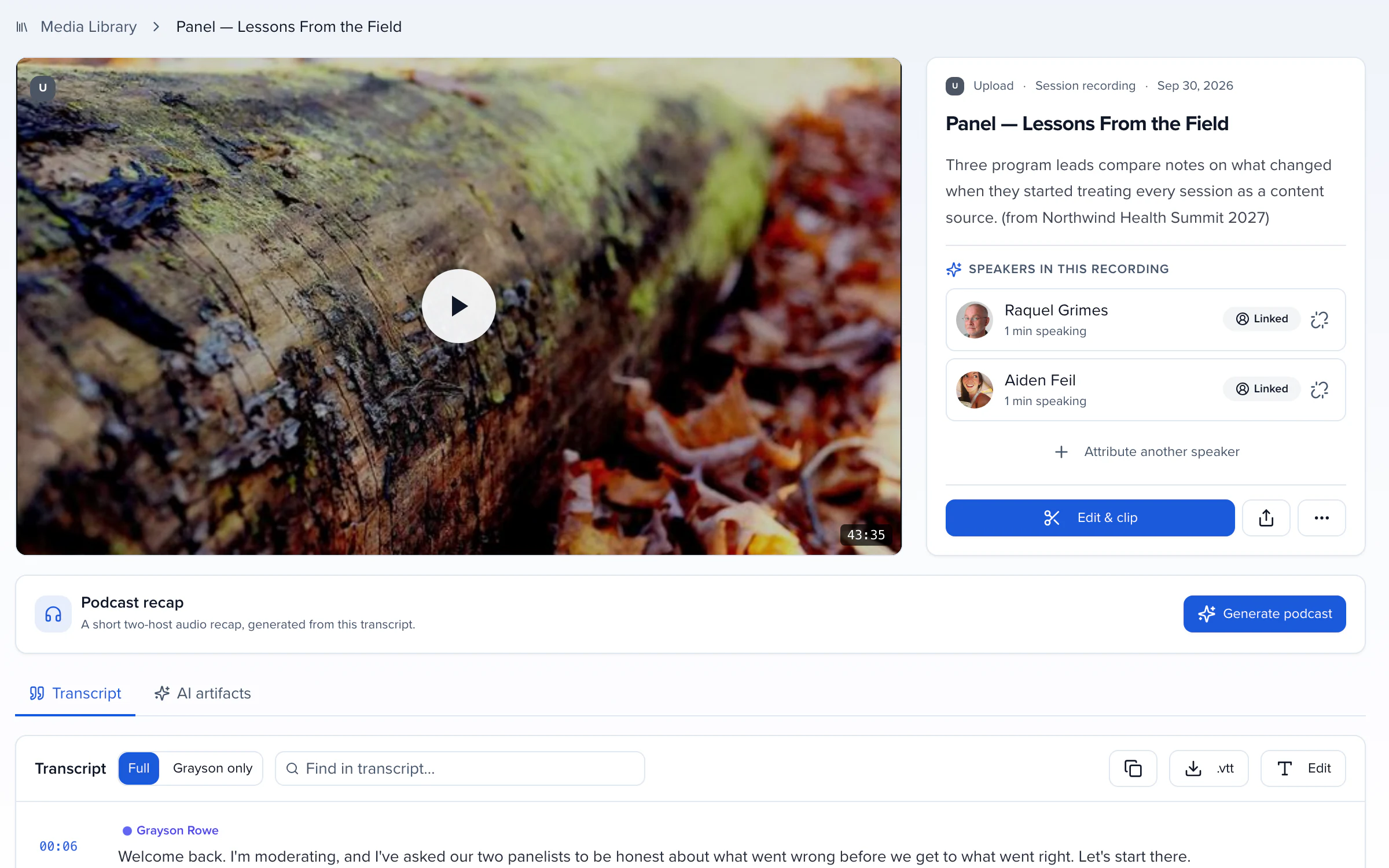
Task: Open the more options ellipsis menu
Action: [1321, 518]
